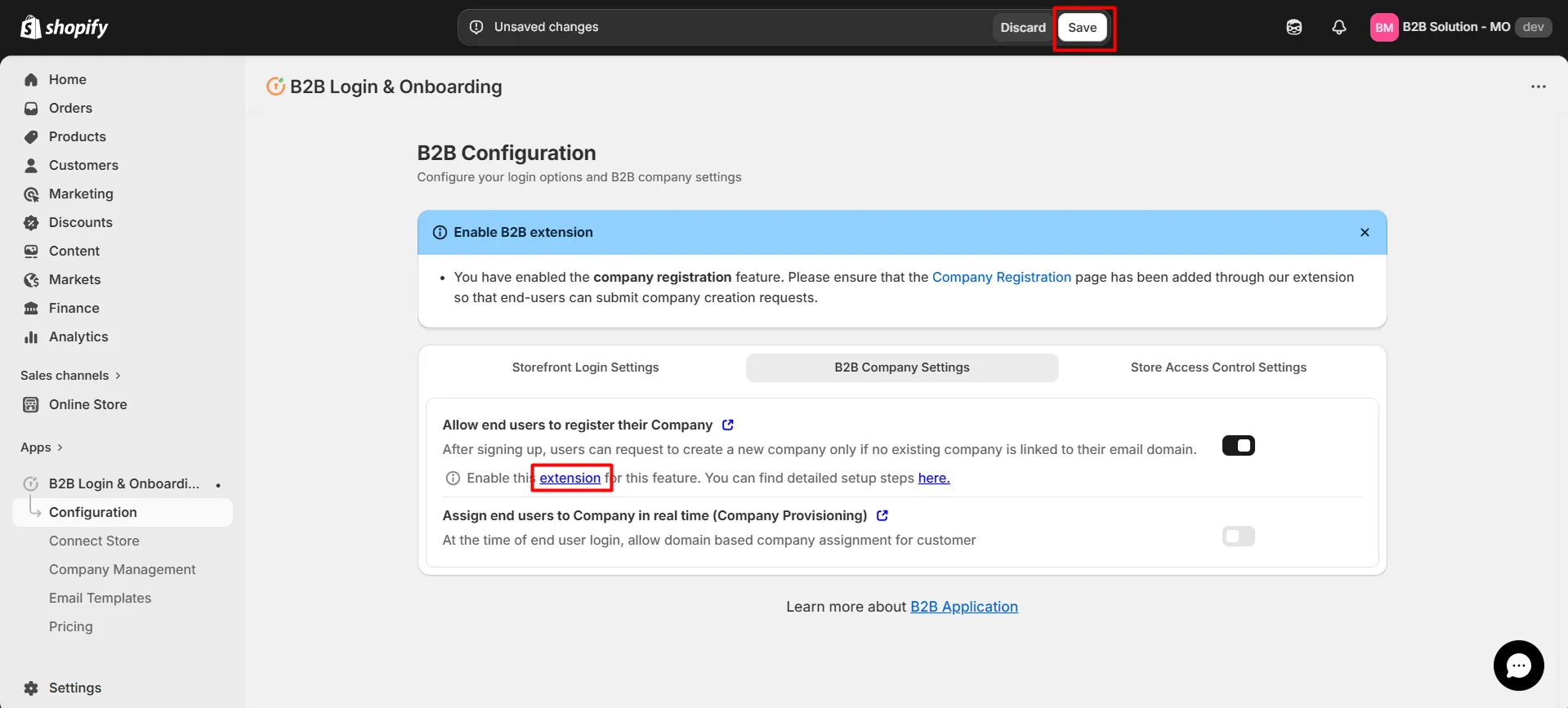The width and height of the screenshot is (1568, 708).
Task: Click the Analytics bar chart icon
Action: pyautogui.click(x=31, y=336)
